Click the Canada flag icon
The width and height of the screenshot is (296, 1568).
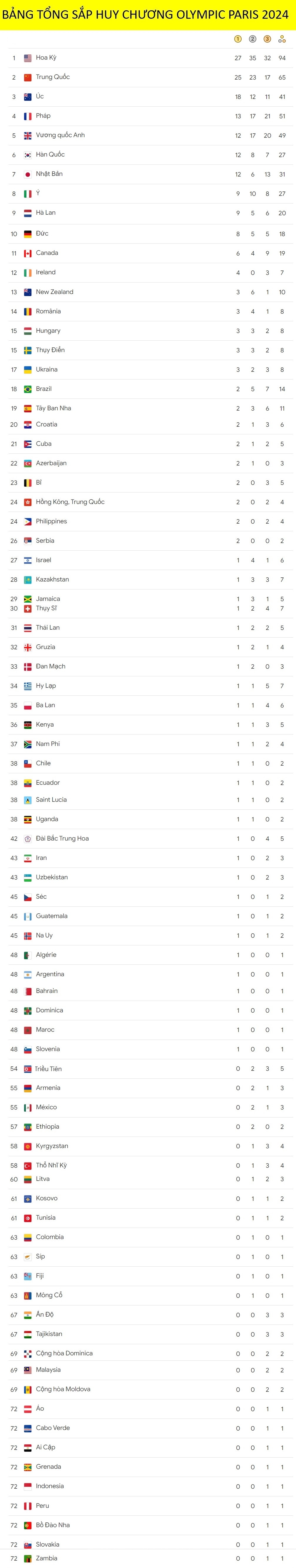point(27,253)
